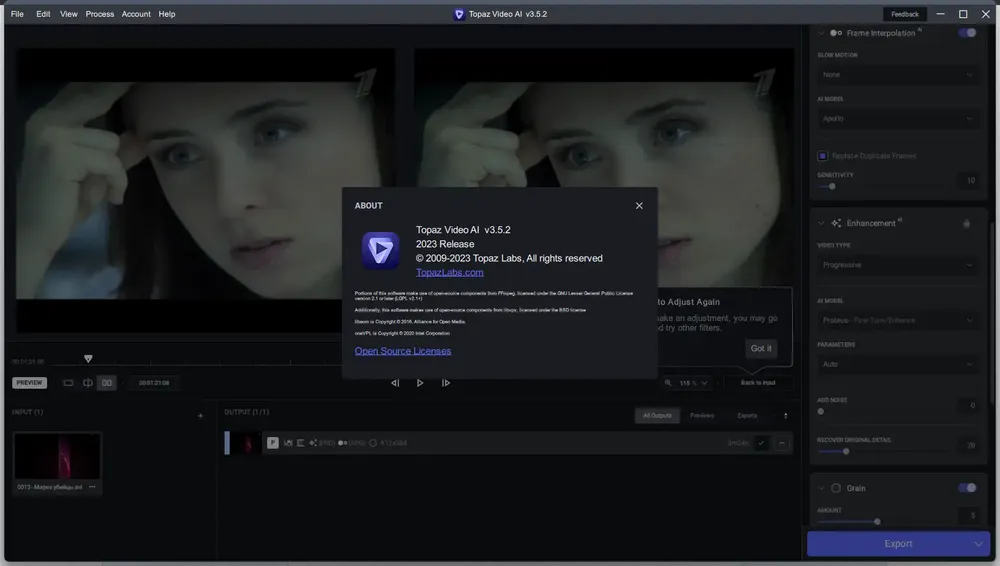Switch to single view layout

(x=68, y=383)
